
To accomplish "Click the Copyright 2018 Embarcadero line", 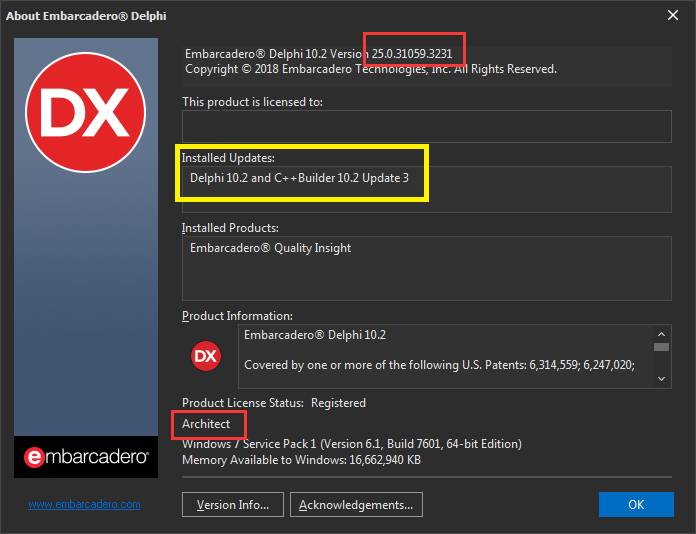I will pos(371,69).
